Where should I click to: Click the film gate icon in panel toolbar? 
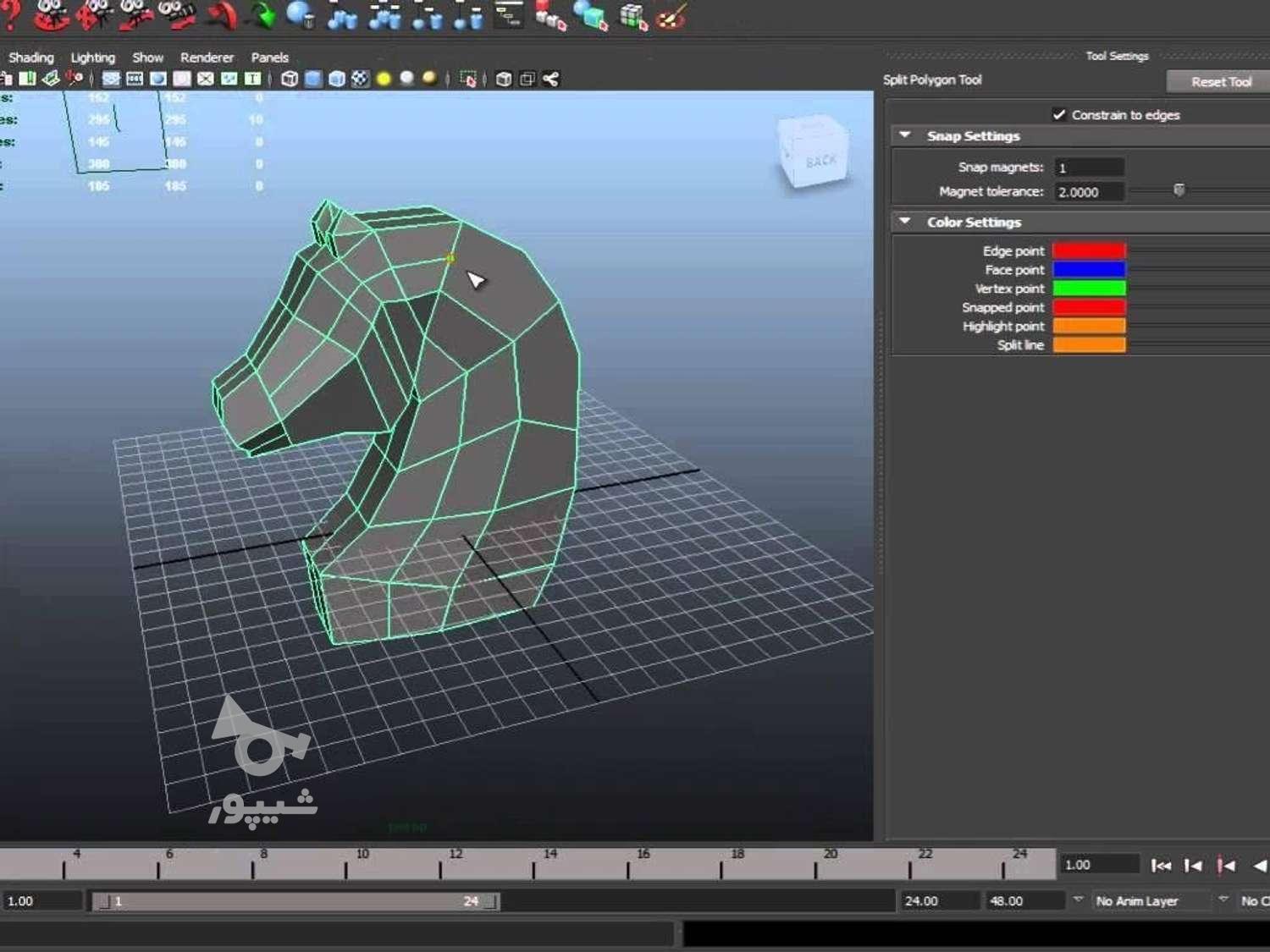pos(135,79)
